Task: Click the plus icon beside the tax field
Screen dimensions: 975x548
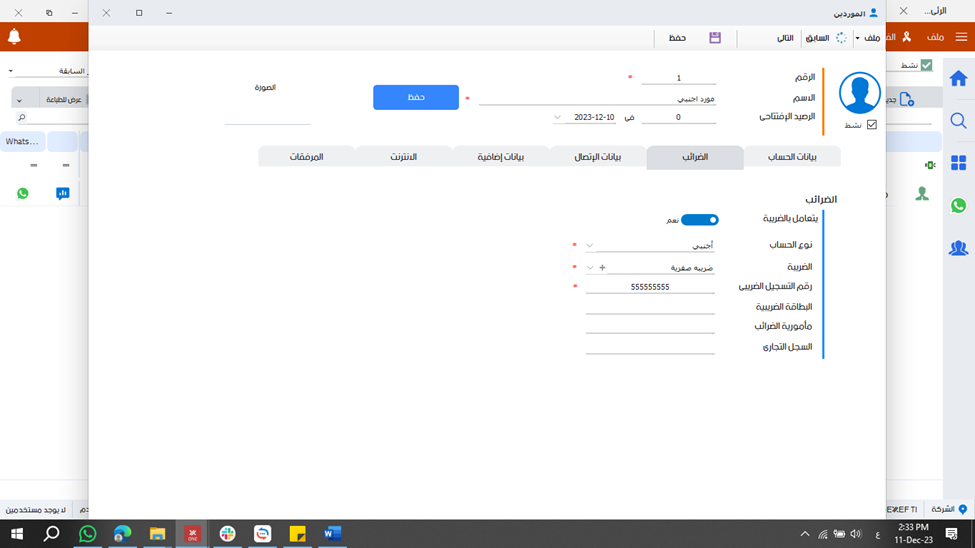Action: [602, 267]
